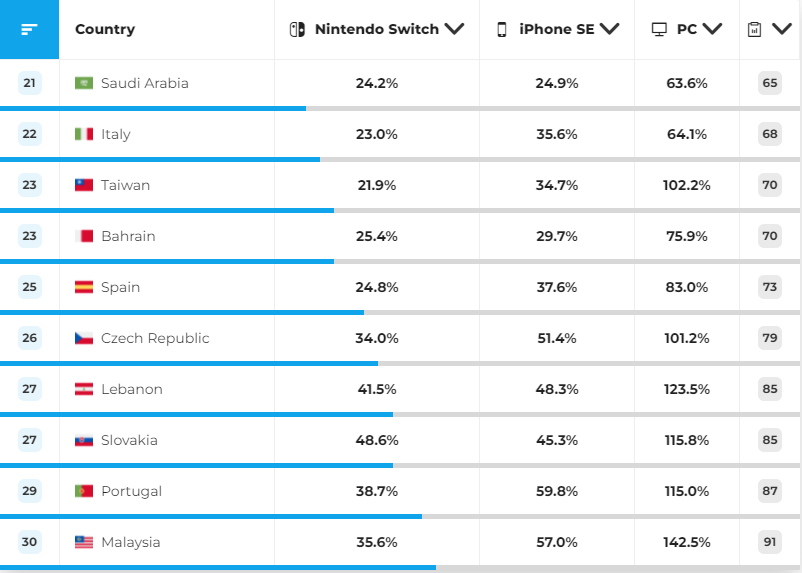This screenshot has width=802, height=573.
Task: Expand the Nintendo Switch column dropdown arrow
Action: [x=454, y=29]
